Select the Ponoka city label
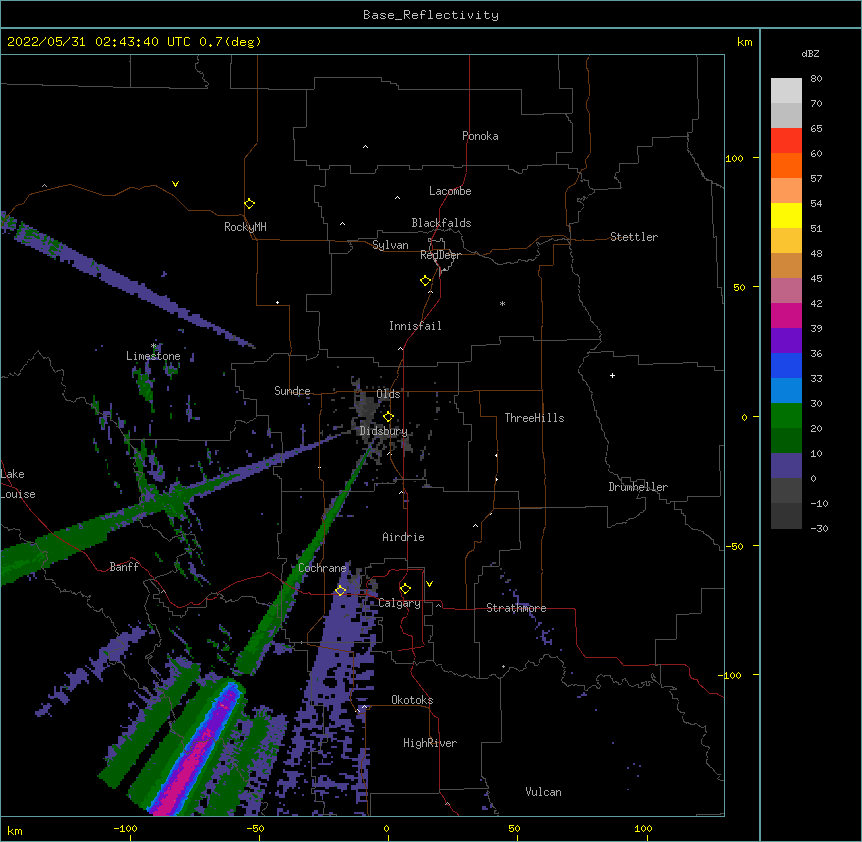This screenshot has width=862, height=842. (x=480, y=136)
